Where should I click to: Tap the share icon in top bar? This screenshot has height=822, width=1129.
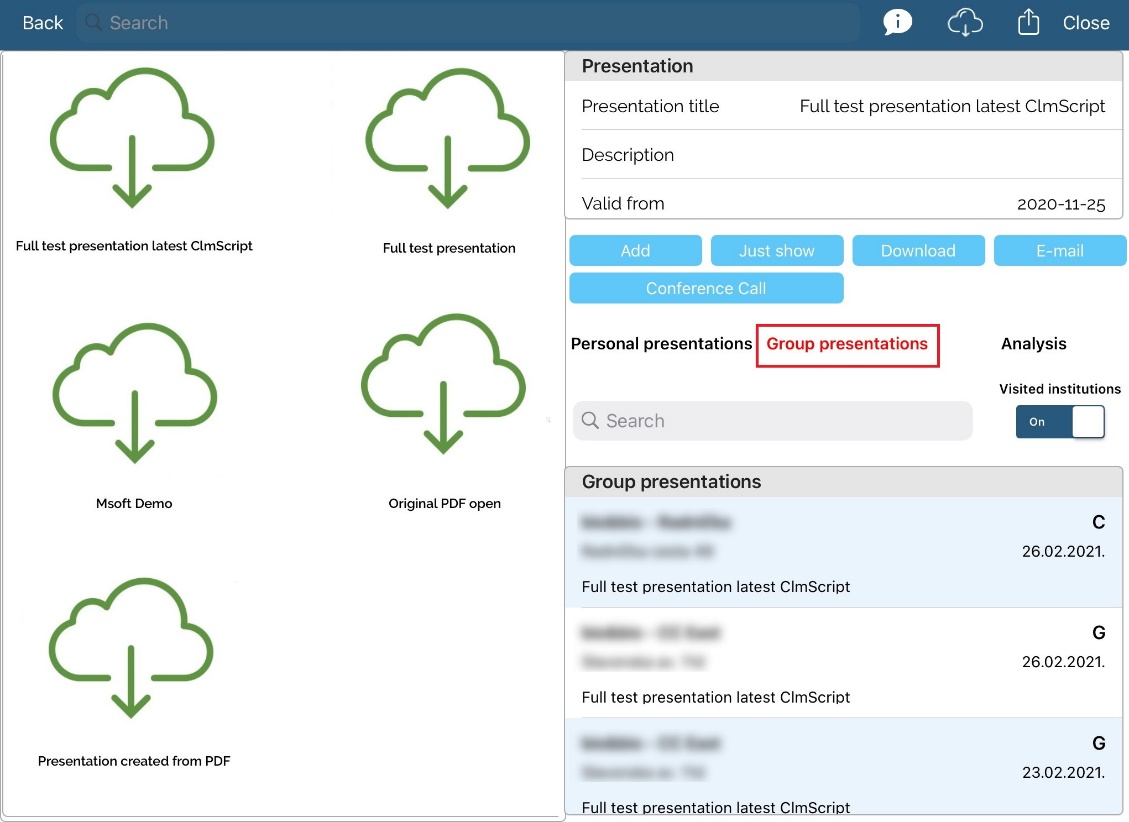coord(1028,23)
